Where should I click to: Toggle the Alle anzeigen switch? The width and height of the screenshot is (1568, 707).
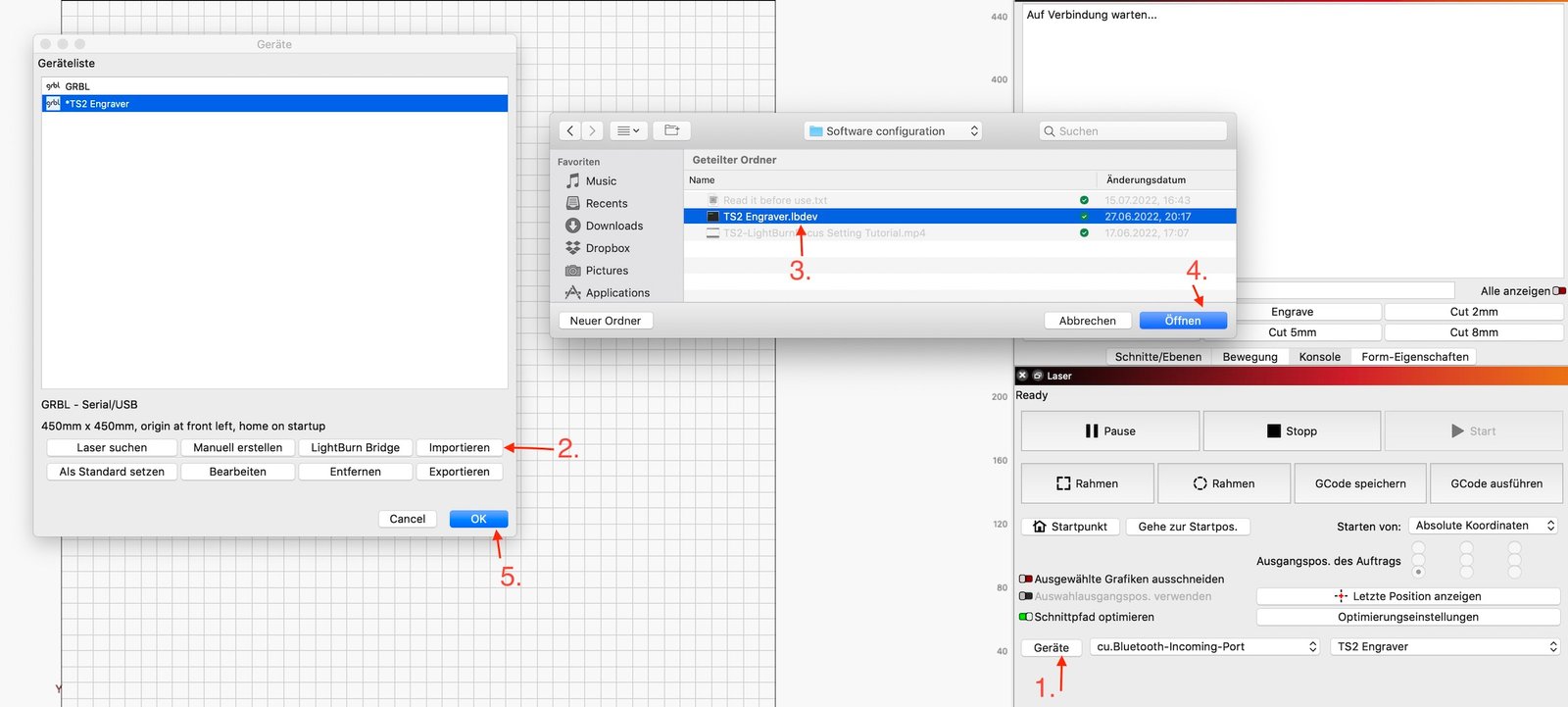pos(1559,291)
